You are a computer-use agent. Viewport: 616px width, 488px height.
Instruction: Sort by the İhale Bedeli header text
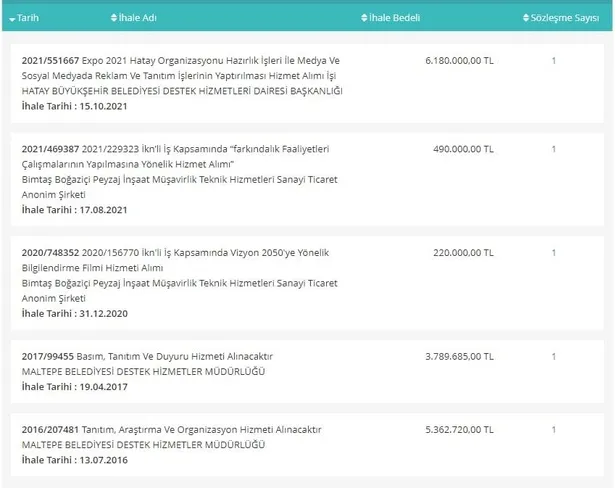[x=395, y=18]
